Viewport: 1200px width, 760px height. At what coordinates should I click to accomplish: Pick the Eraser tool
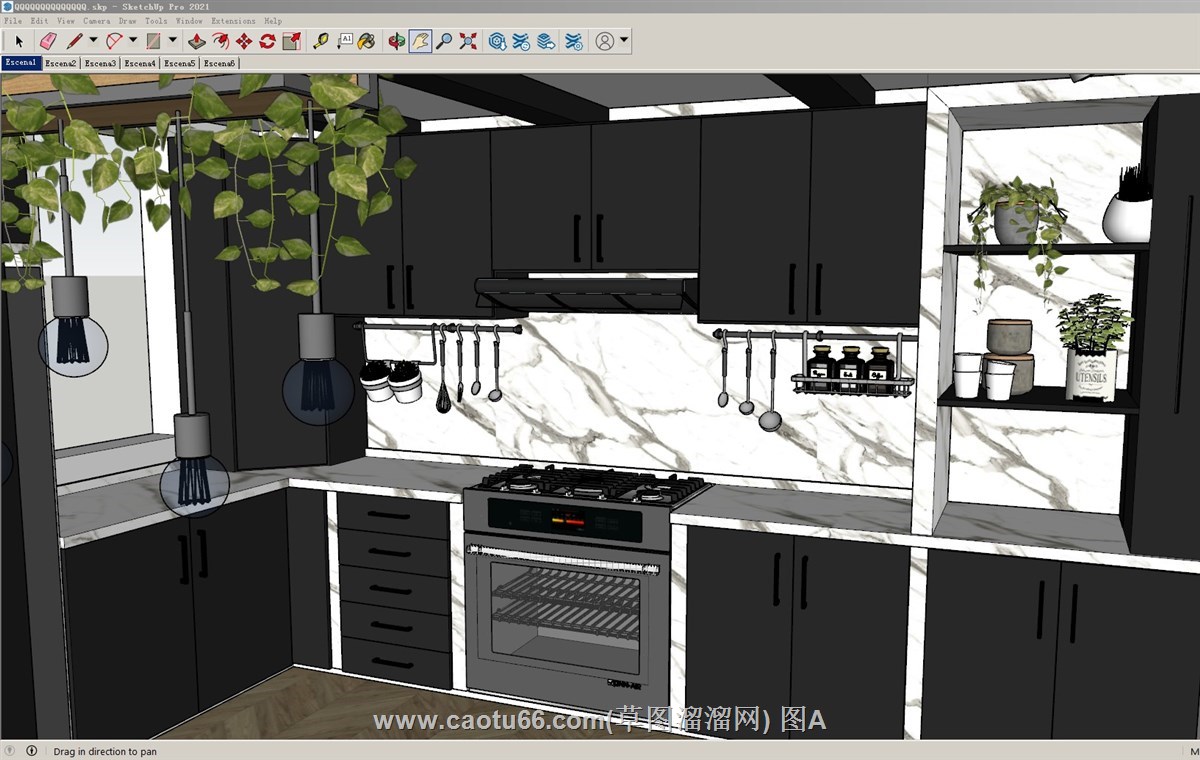click(x=47, y=41)
